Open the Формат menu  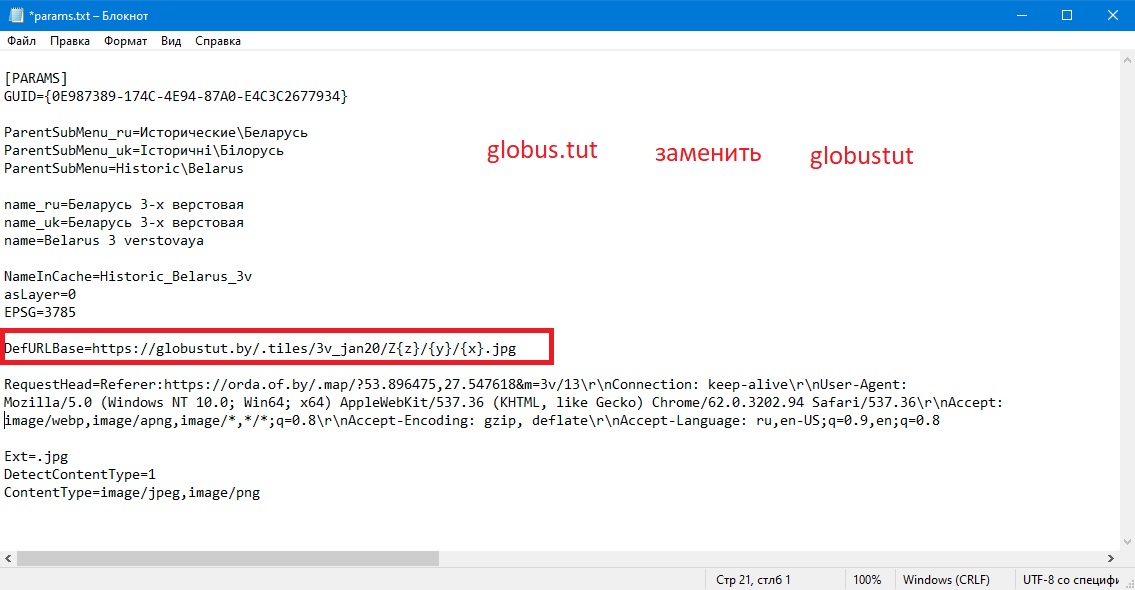pyautogui.click(x=125, y=41)
